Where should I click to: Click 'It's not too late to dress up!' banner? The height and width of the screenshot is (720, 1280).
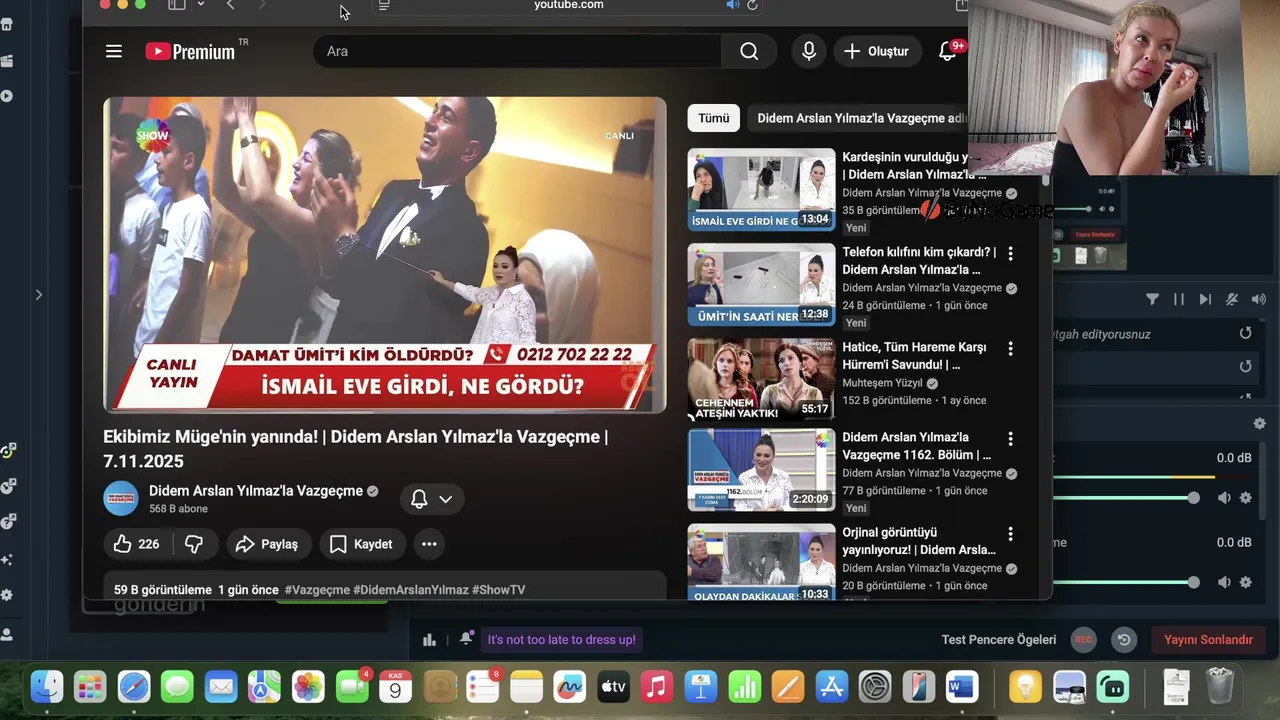click(x=561, y=640)
